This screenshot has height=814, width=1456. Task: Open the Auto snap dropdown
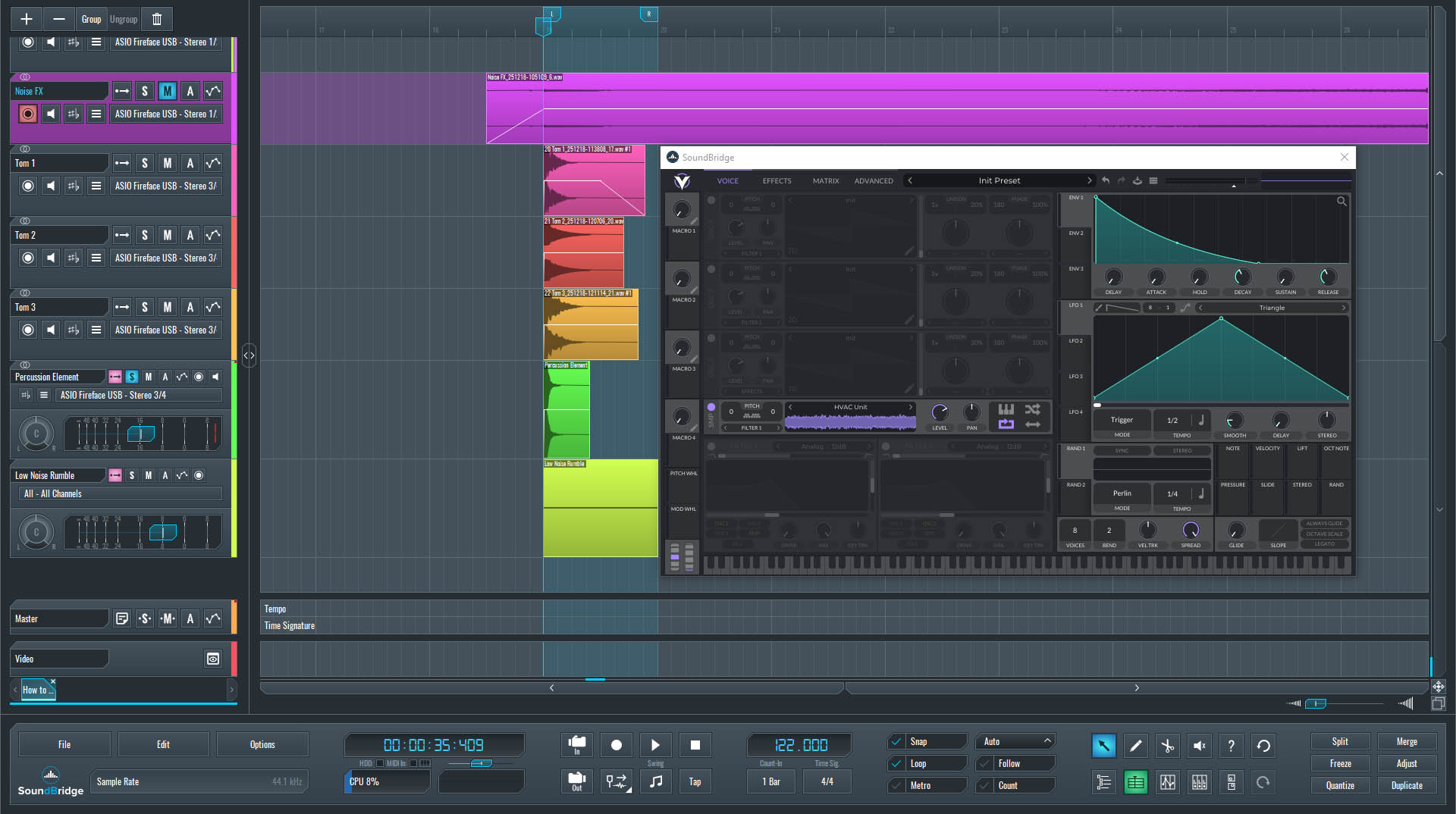(1015, 741)
